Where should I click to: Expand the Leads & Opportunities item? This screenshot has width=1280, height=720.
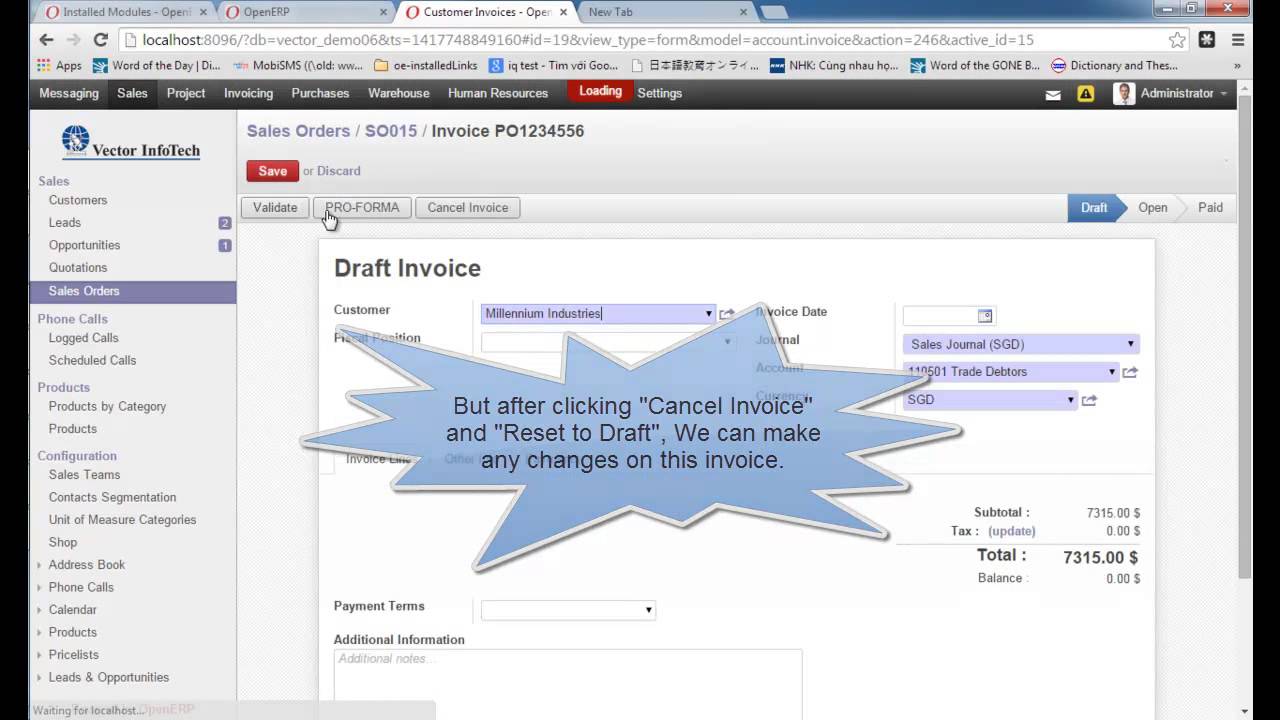pyautogui.click(x=108, y=677)
